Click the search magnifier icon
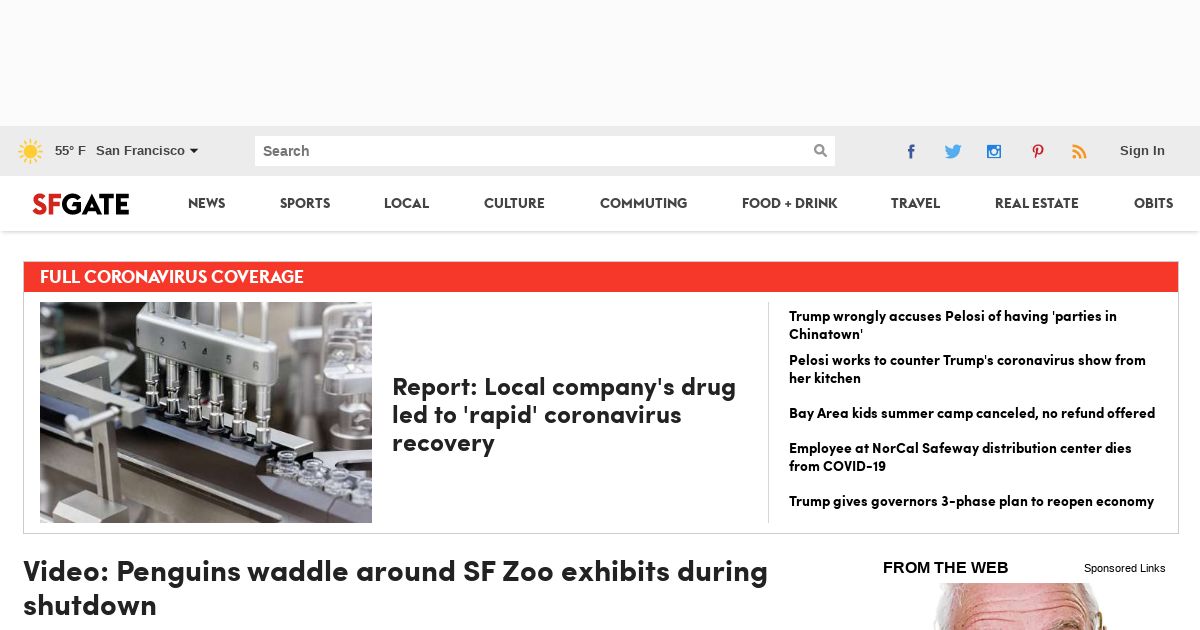The width and height of the screenshot is (1200, 630). pos(820,151)
